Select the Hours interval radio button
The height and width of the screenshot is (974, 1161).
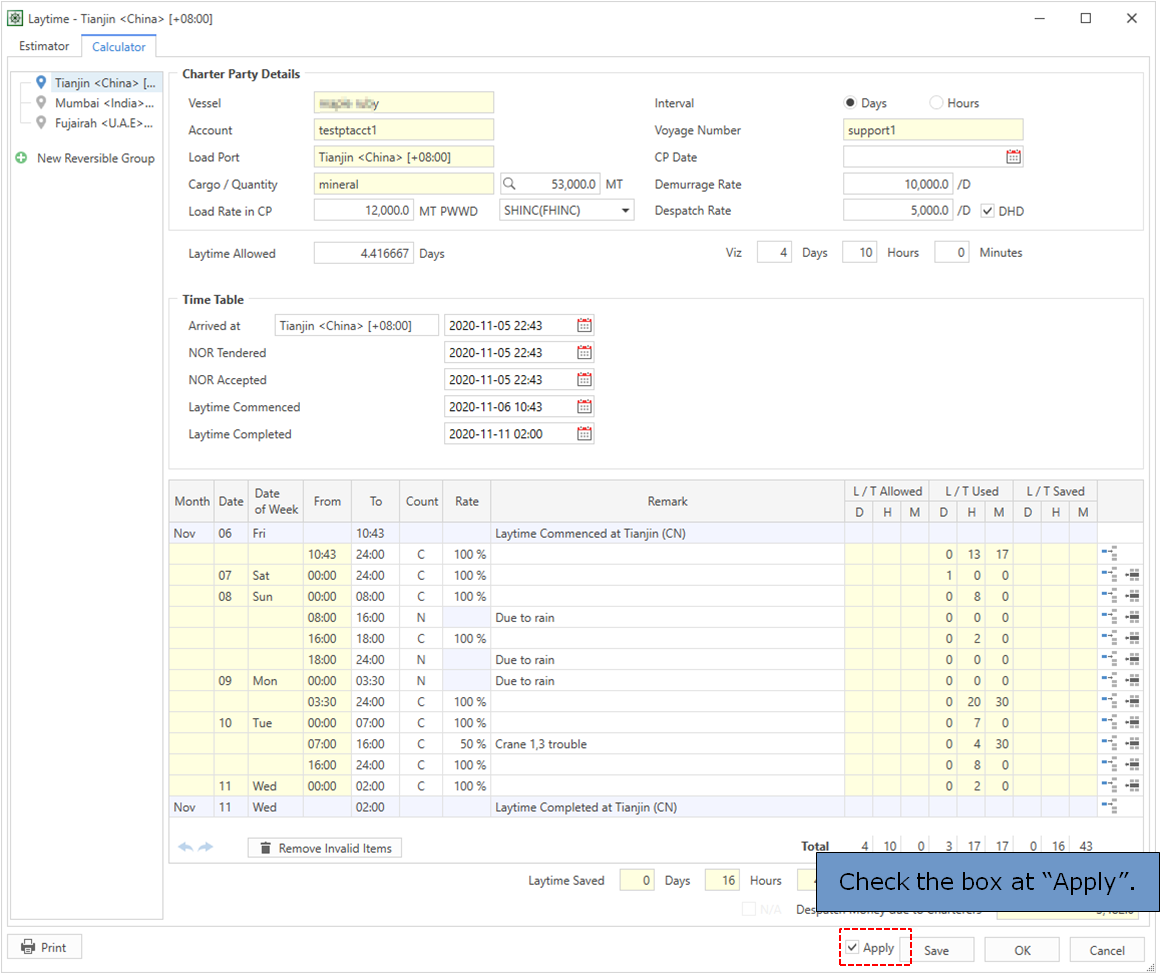(936, 103)
